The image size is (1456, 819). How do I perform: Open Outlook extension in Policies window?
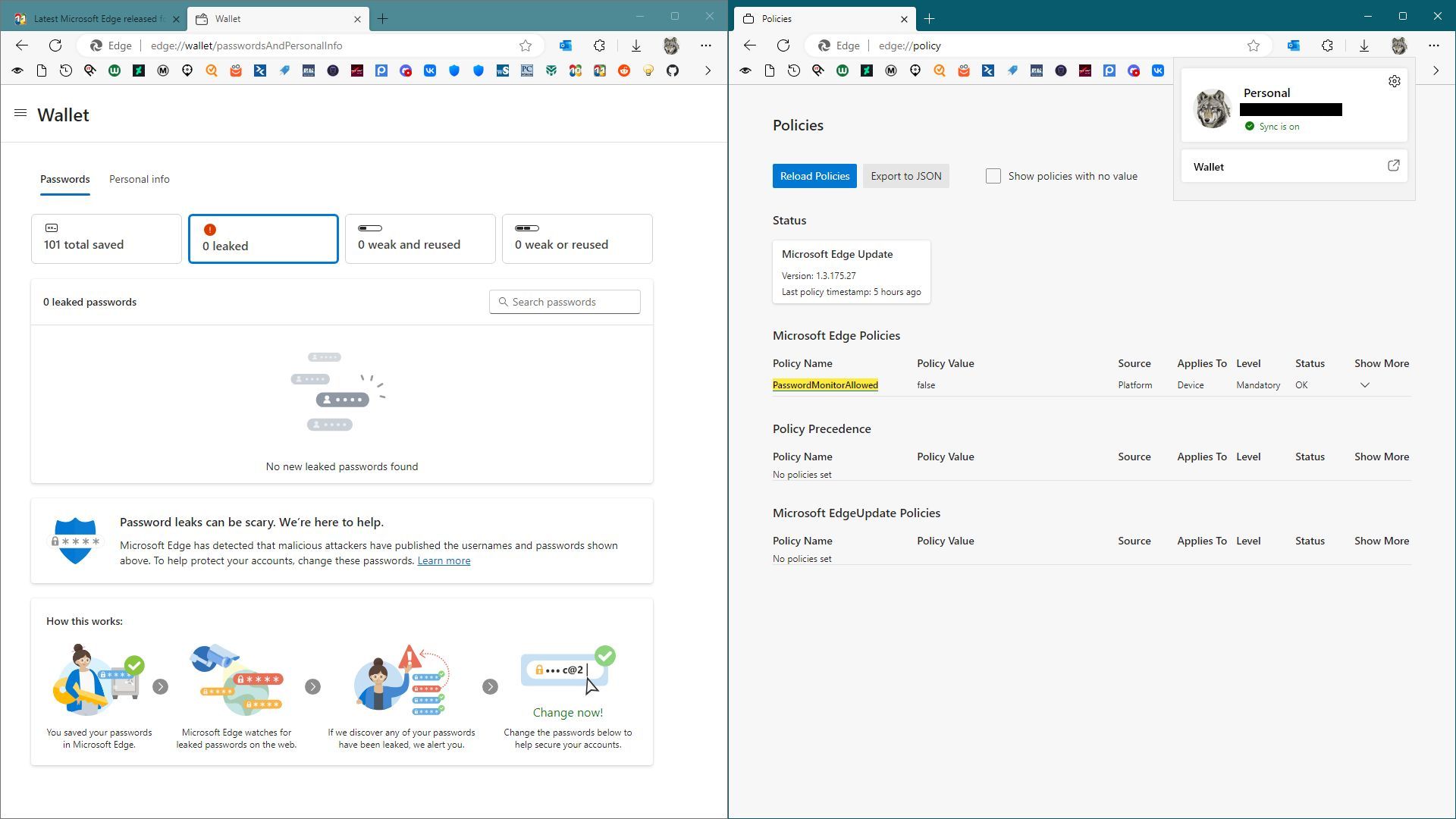click(x=1294, y=45)
